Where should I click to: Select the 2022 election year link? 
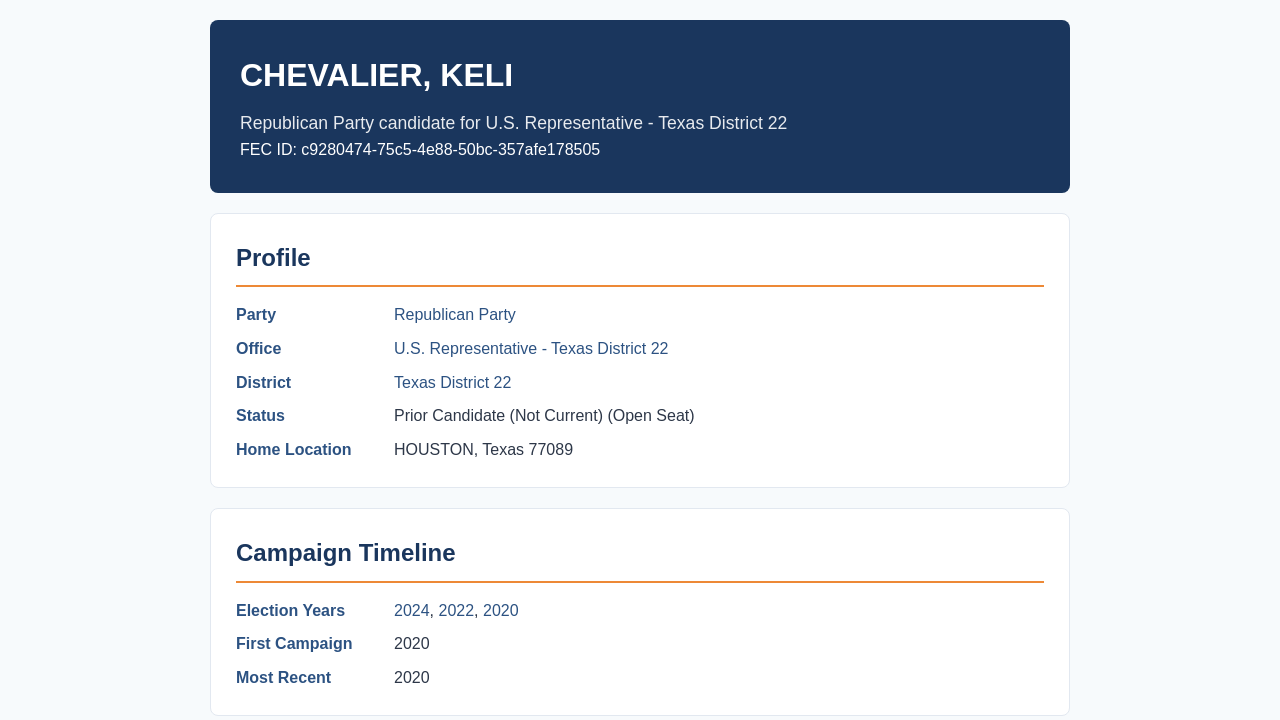456,611
